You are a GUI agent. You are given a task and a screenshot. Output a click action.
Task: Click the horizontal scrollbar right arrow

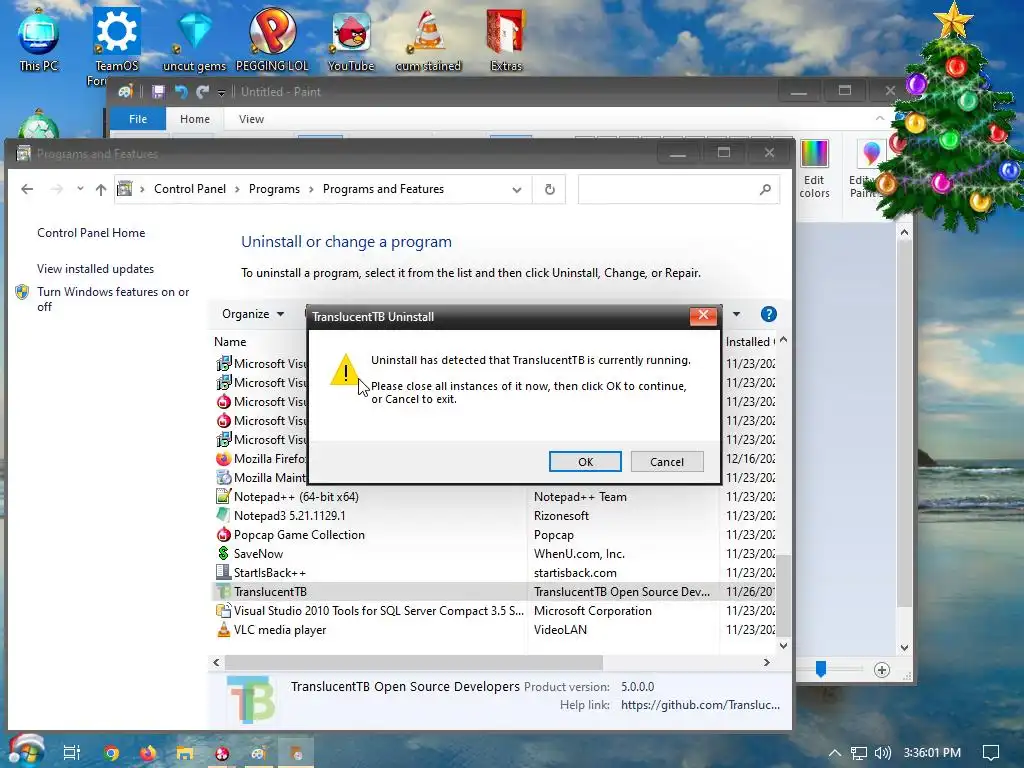(767, 662)
